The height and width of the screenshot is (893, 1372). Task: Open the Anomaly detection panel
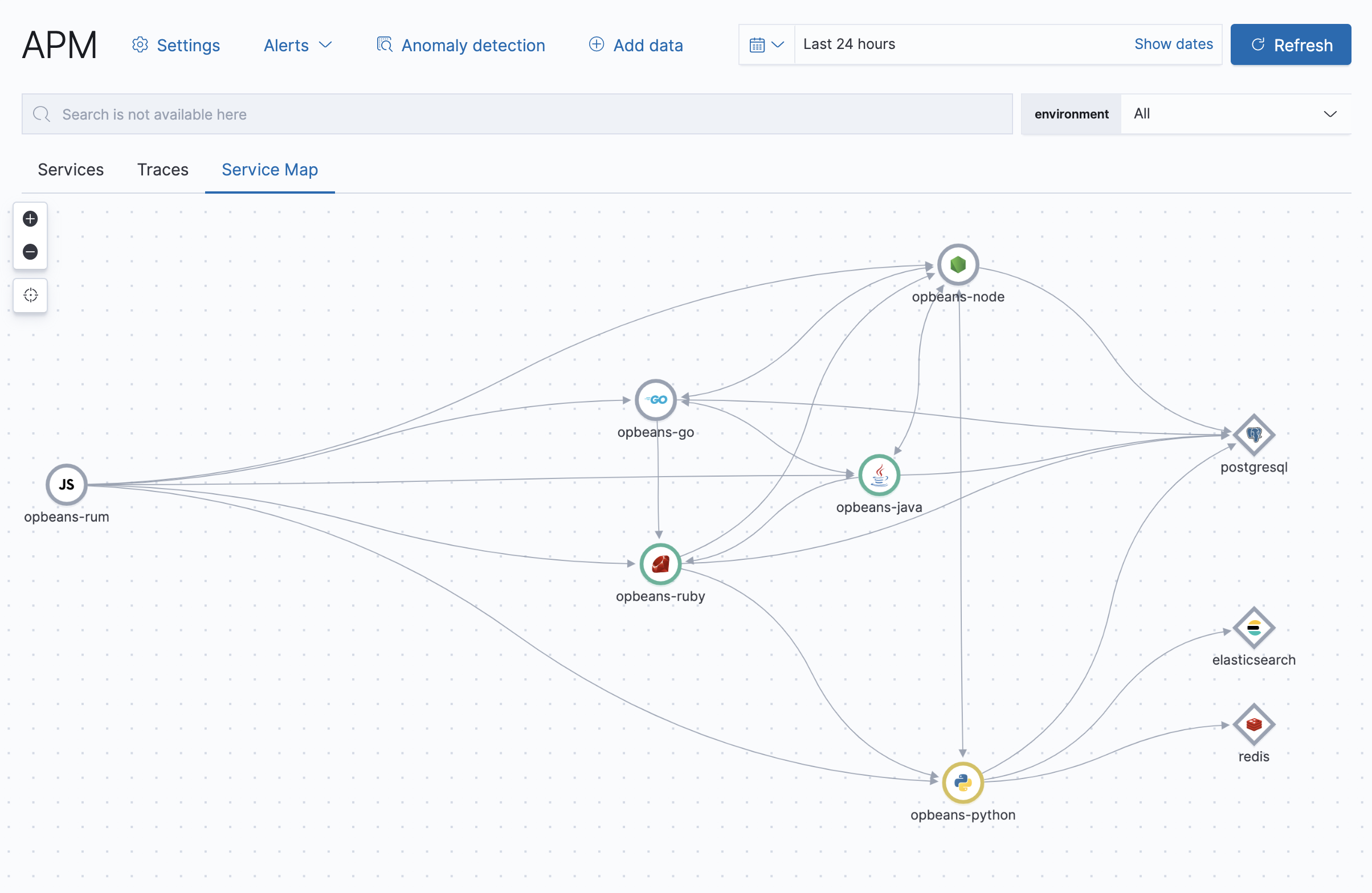461,44
